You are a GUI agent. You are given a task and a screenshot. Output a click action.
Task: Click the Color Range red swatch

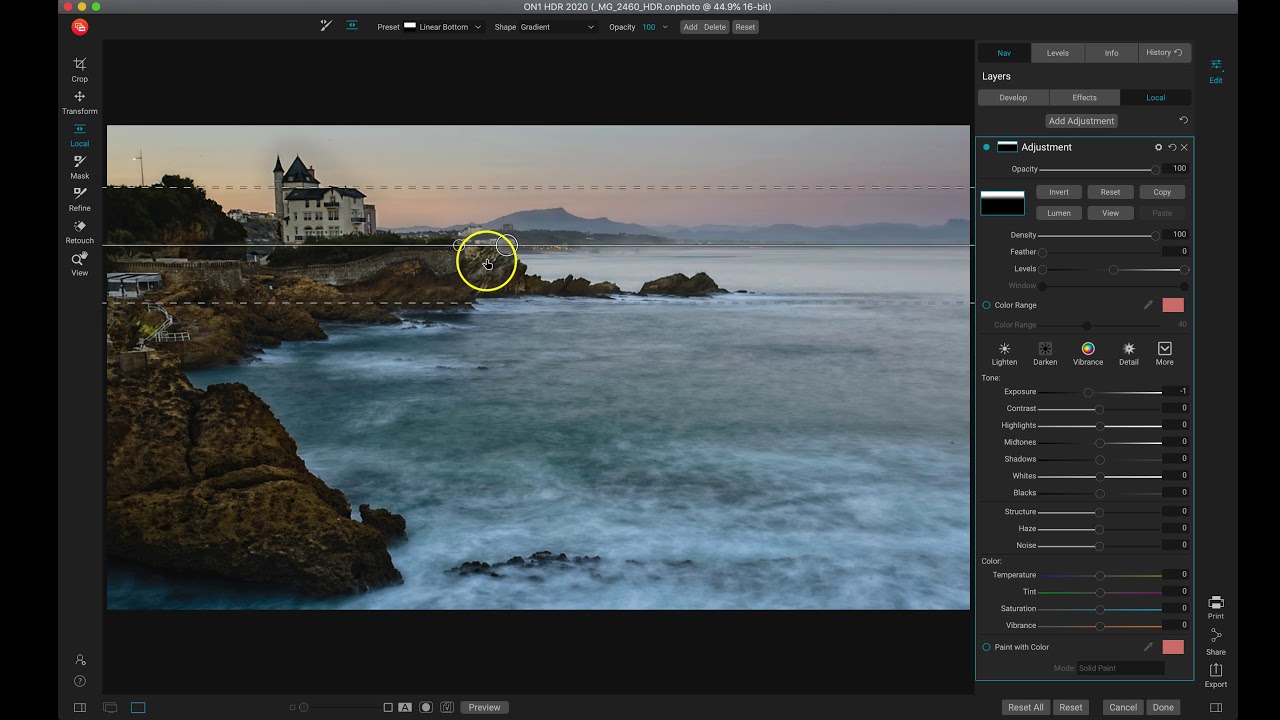pos(1173,305)
